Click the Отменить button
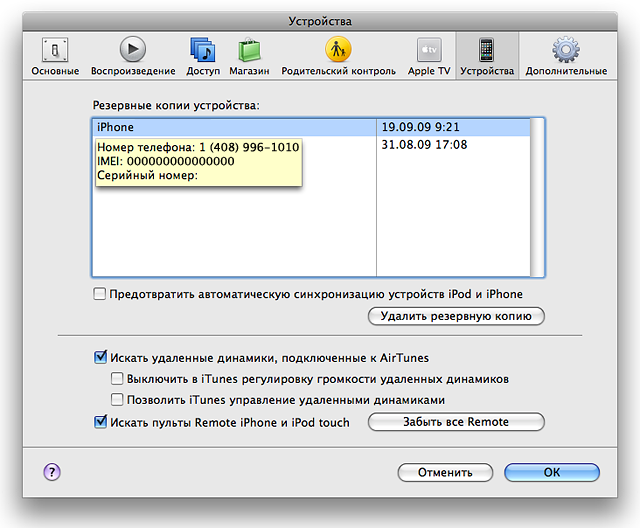This screenshot has width=640, height=528. [x=445, y=473]
